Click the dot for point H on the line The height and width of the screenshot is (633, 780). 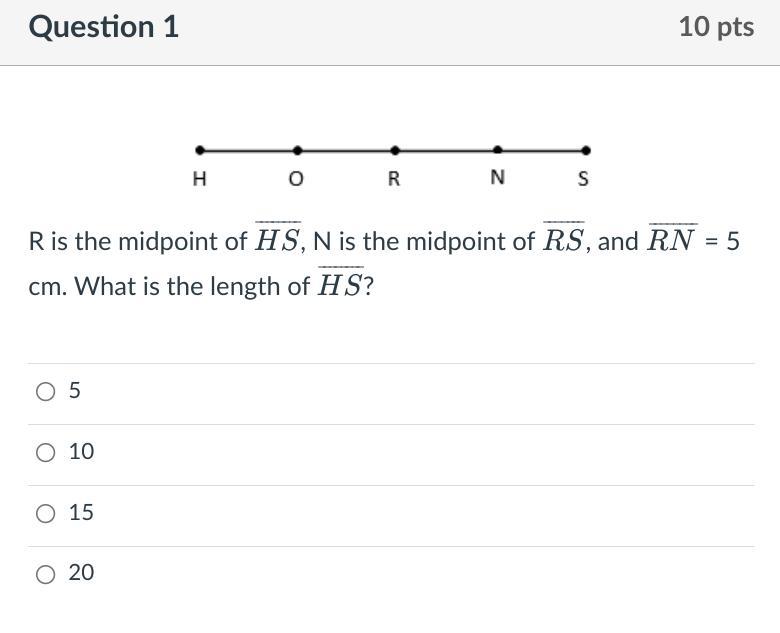(200, 151)
